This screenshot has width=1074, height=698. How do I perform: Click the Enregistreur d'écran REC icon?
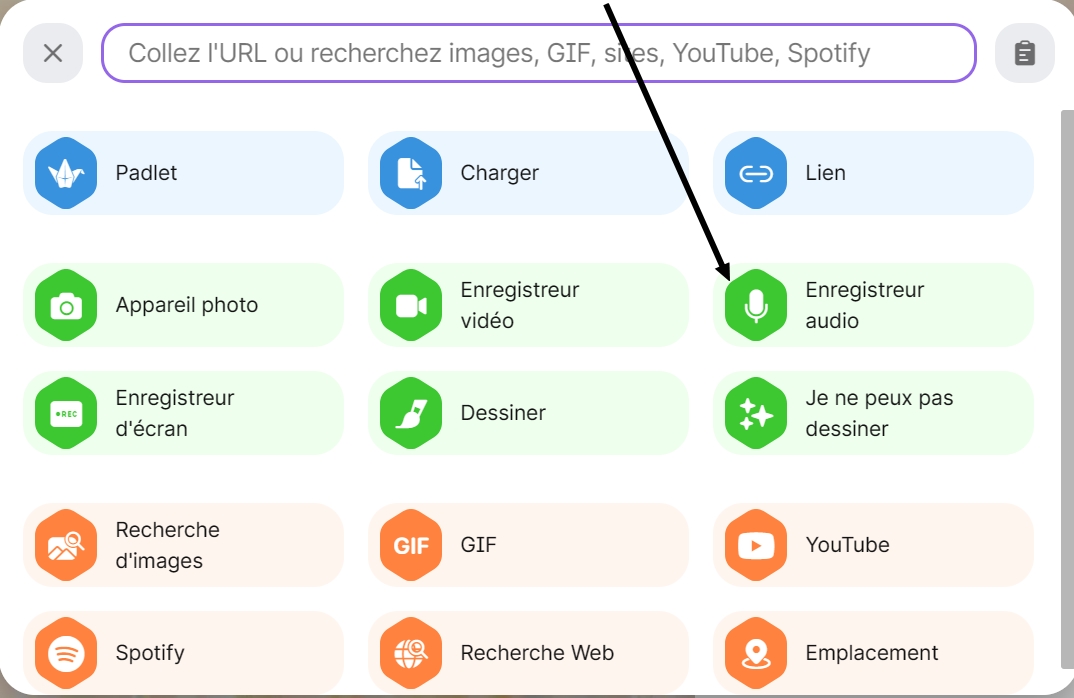[x=66, y=413]
